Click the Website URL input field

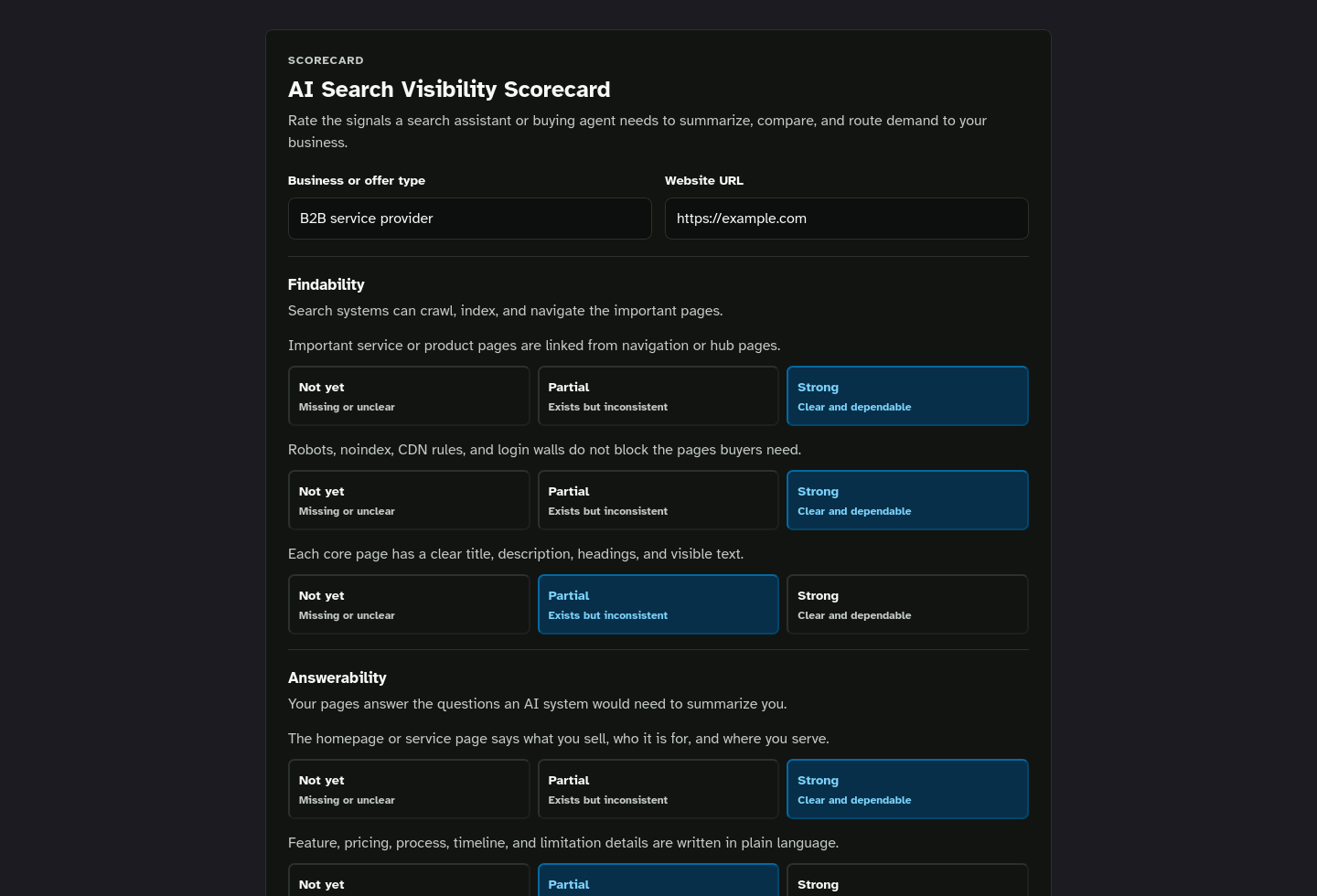(846, 219)
